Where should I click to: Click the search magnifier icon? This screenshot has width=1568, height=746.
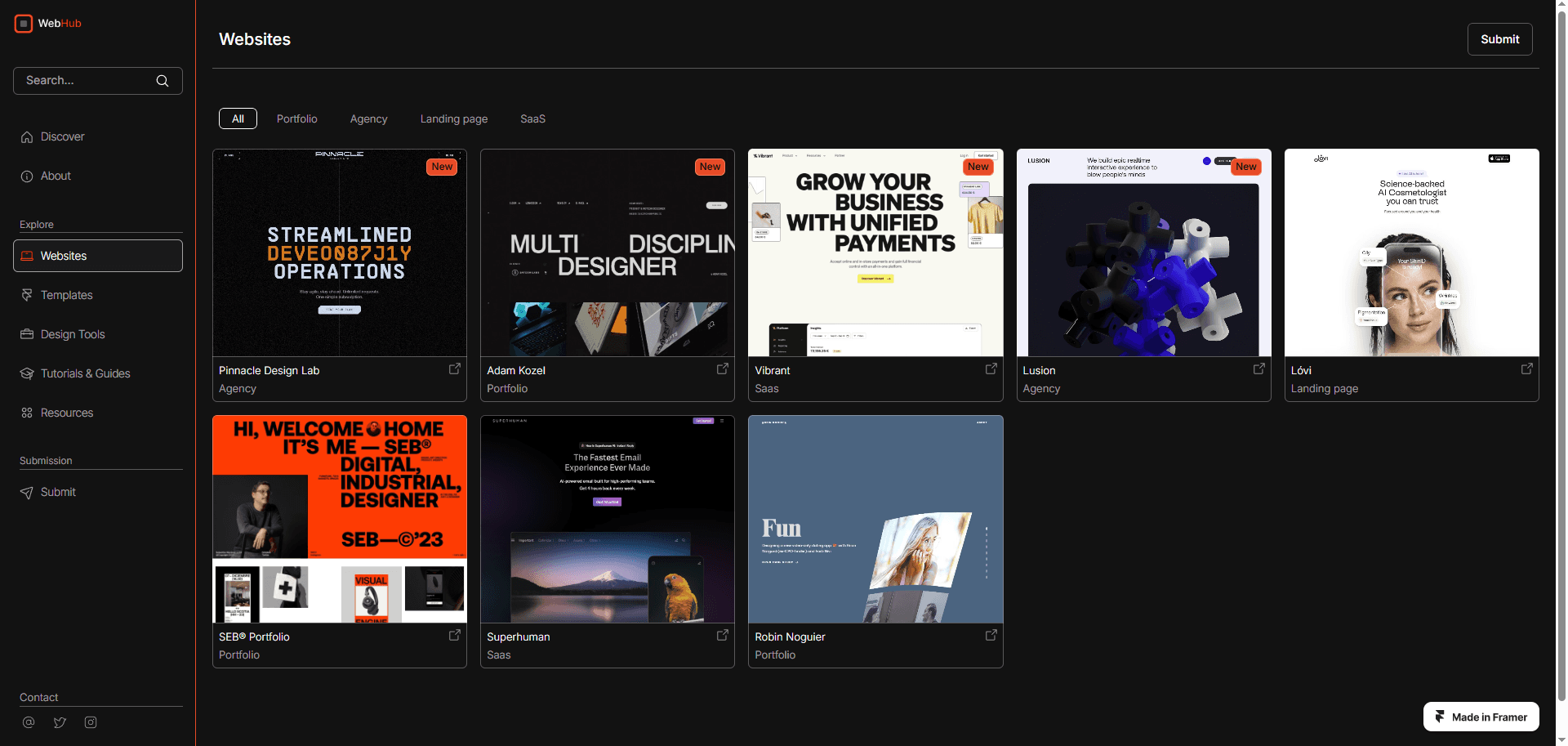tap(163, 81)
